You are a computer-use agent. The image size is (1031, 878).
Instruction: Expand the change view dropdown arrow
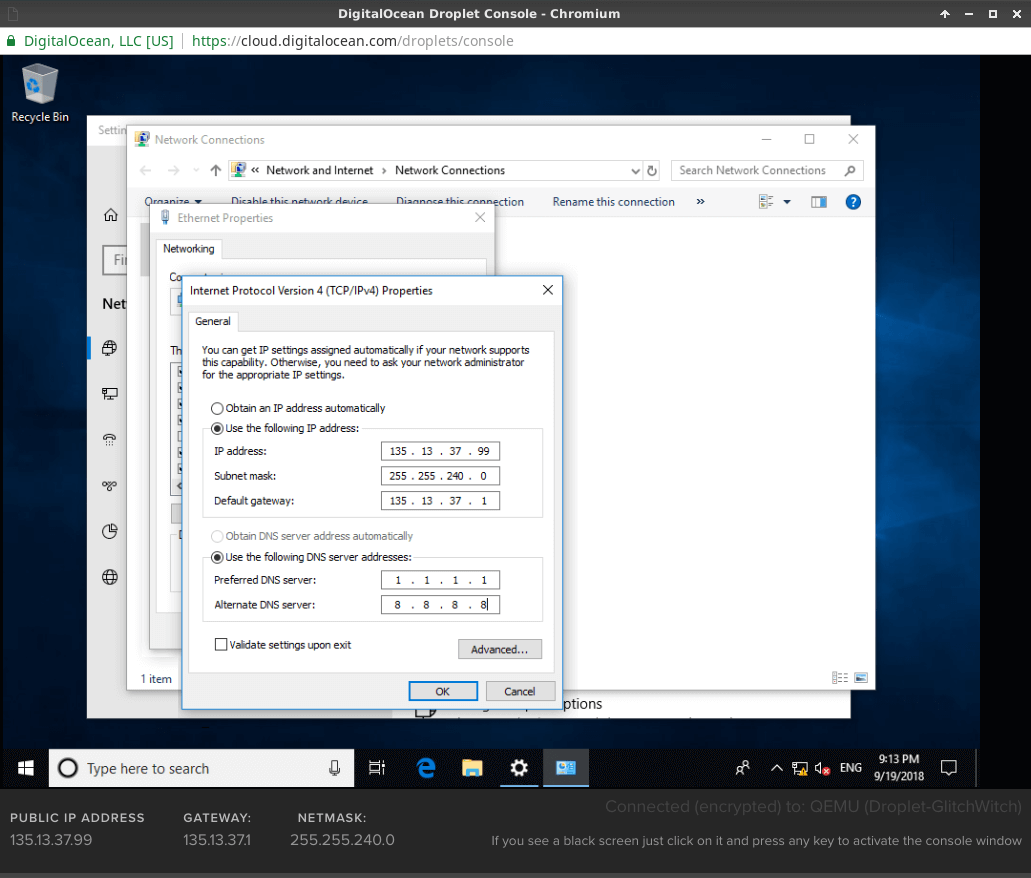click(x=787, y=202)
